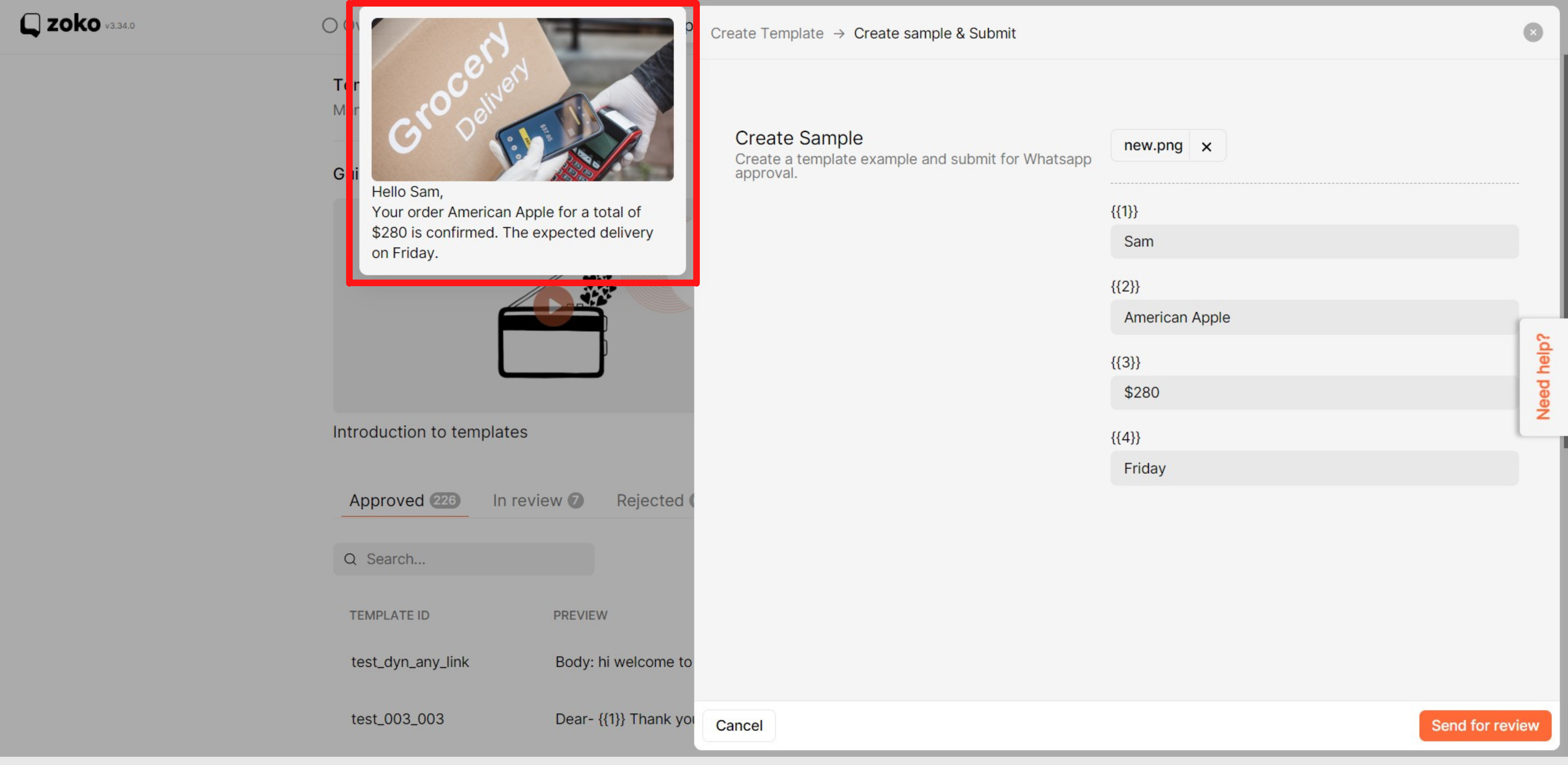Click the Zoko logo icon
Viewport: 1568px width, 765px height.
click(x=30, y=25)
